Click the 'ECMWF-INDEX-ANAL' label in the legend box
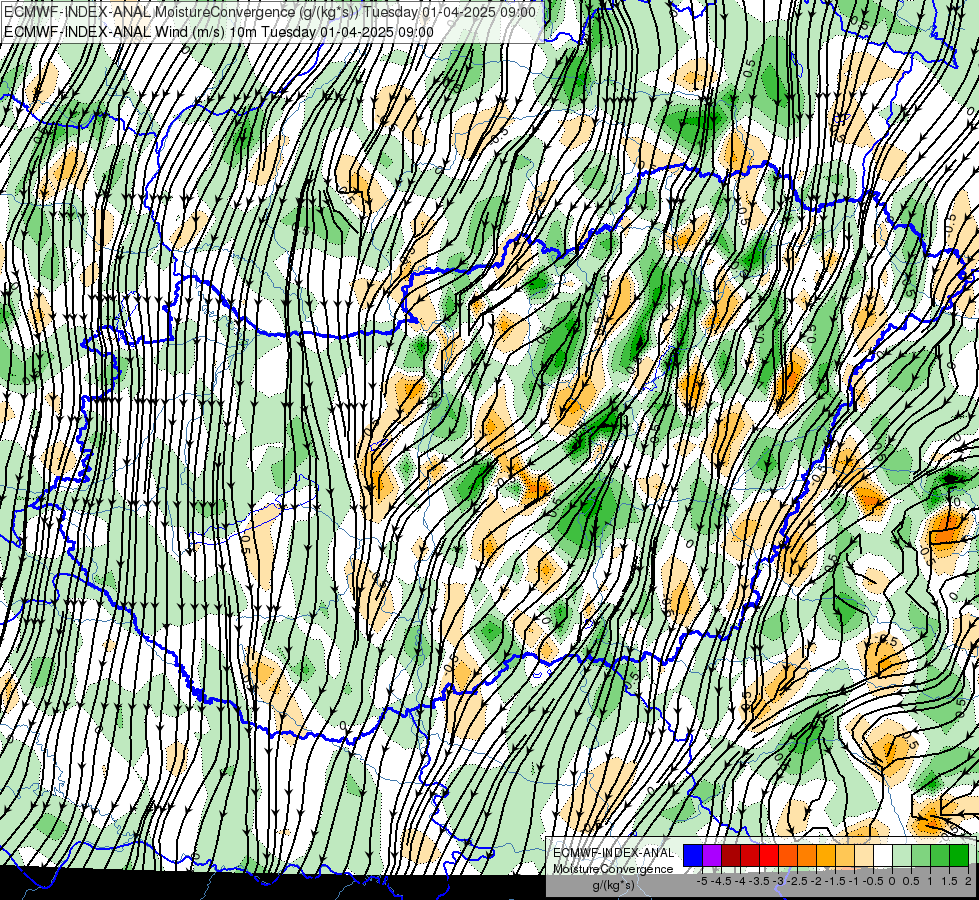This screenshot has width=979, height=900. click(x=613, y=853)
